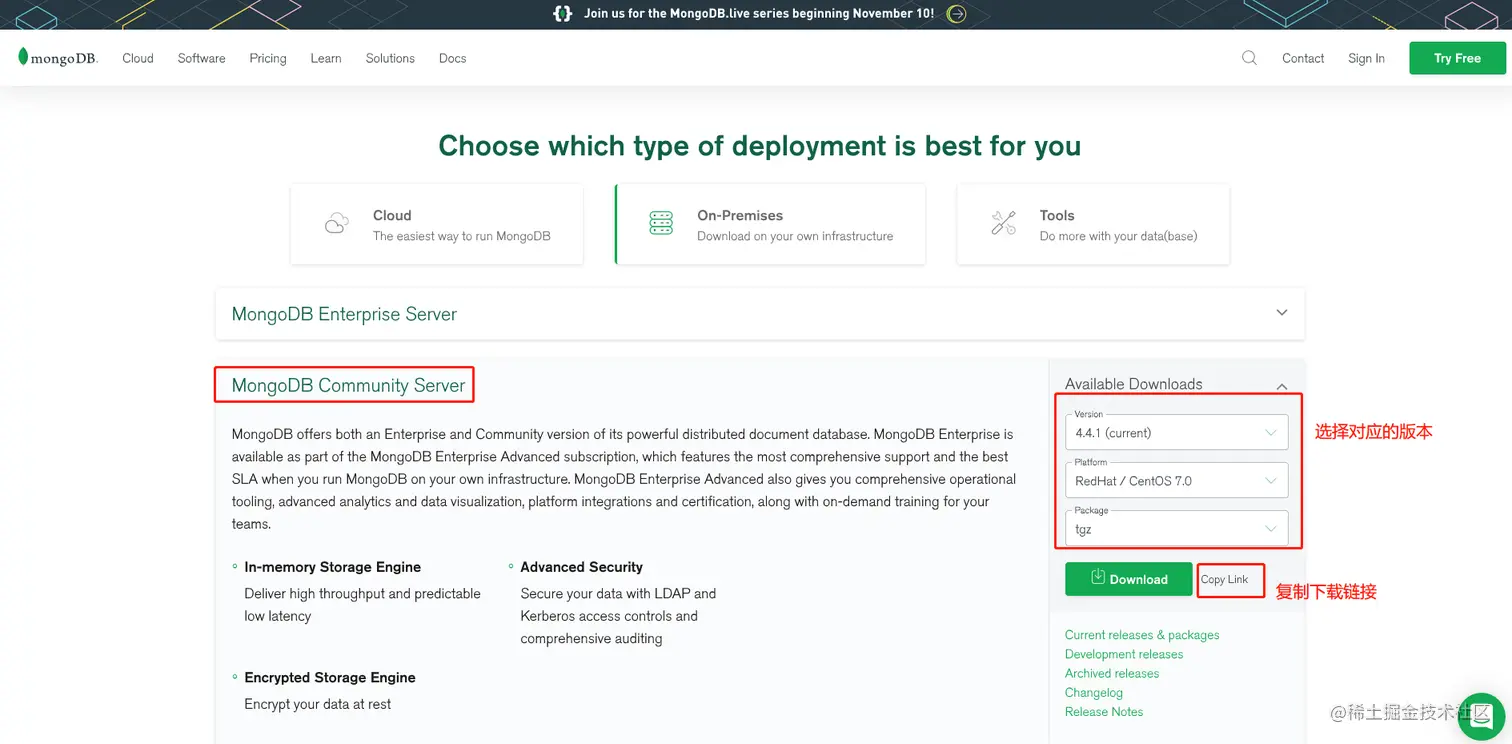Click the In-memory Storage Engine heading
1512x744 pixels.
[332, 567]
